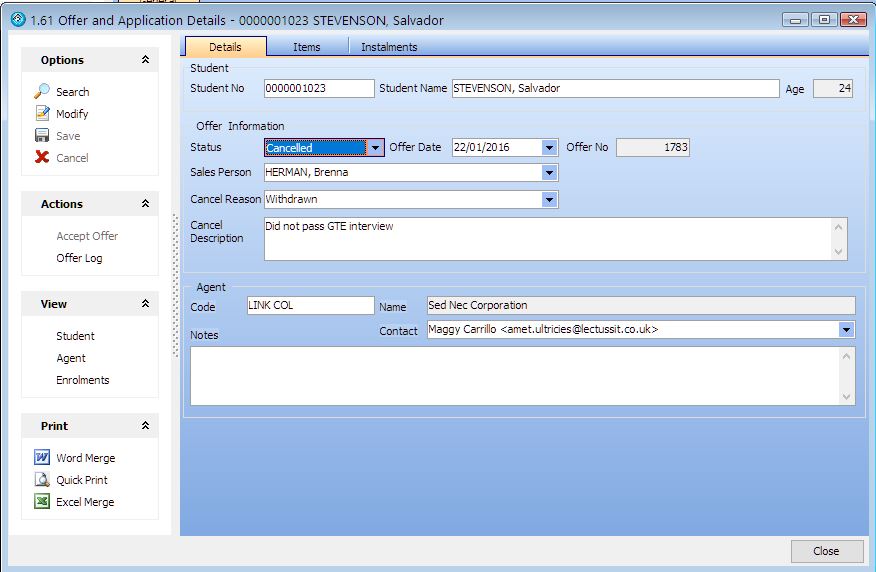Open the Offer Log link
The height and width of the screenshot is (572, 876).
[x=79, y=258]
